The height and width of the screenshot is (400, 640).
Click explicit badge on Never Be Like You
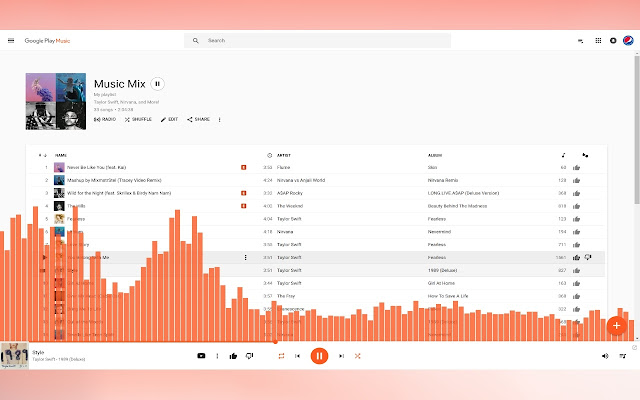tap(244, 167)
